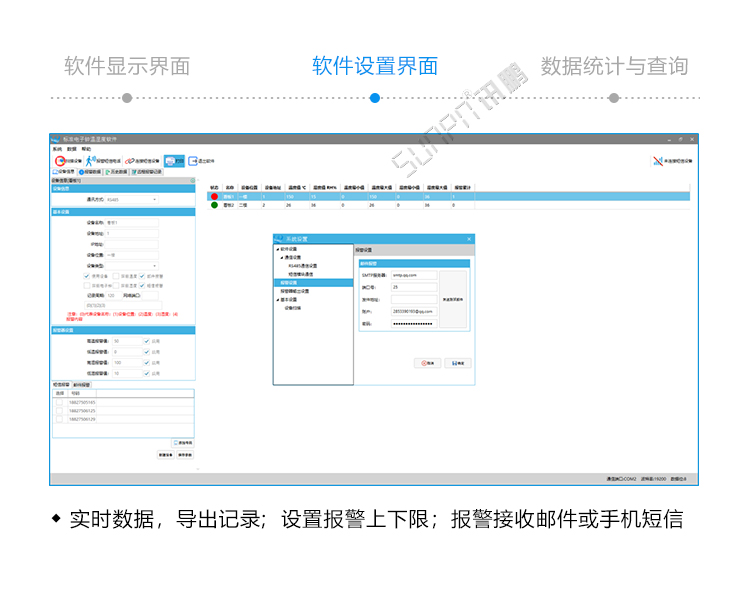Collapse the 软件设置 tree node
Viewport: 750px width, 595px height.
pos(277,249)
